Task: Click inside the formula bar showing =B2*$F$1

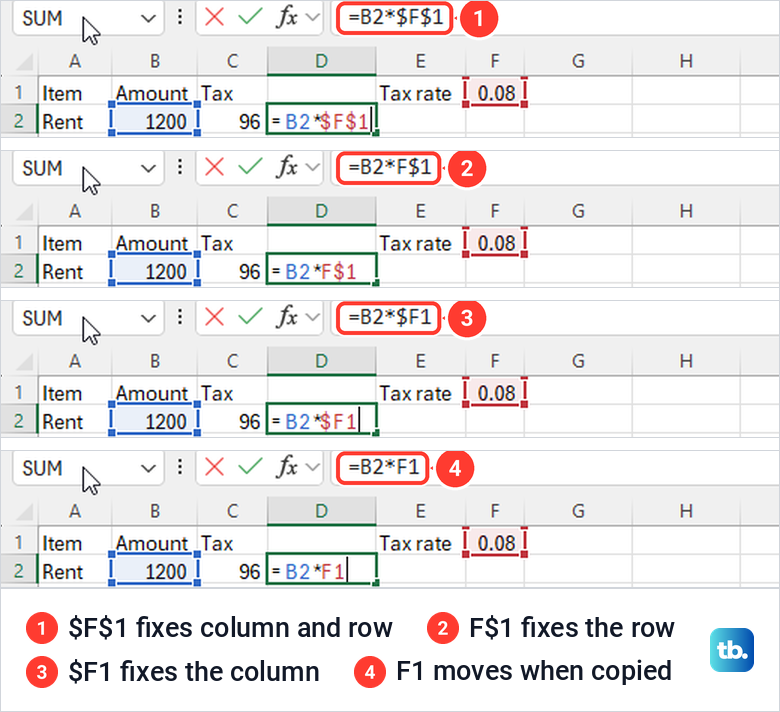Action: click(555, 18)
